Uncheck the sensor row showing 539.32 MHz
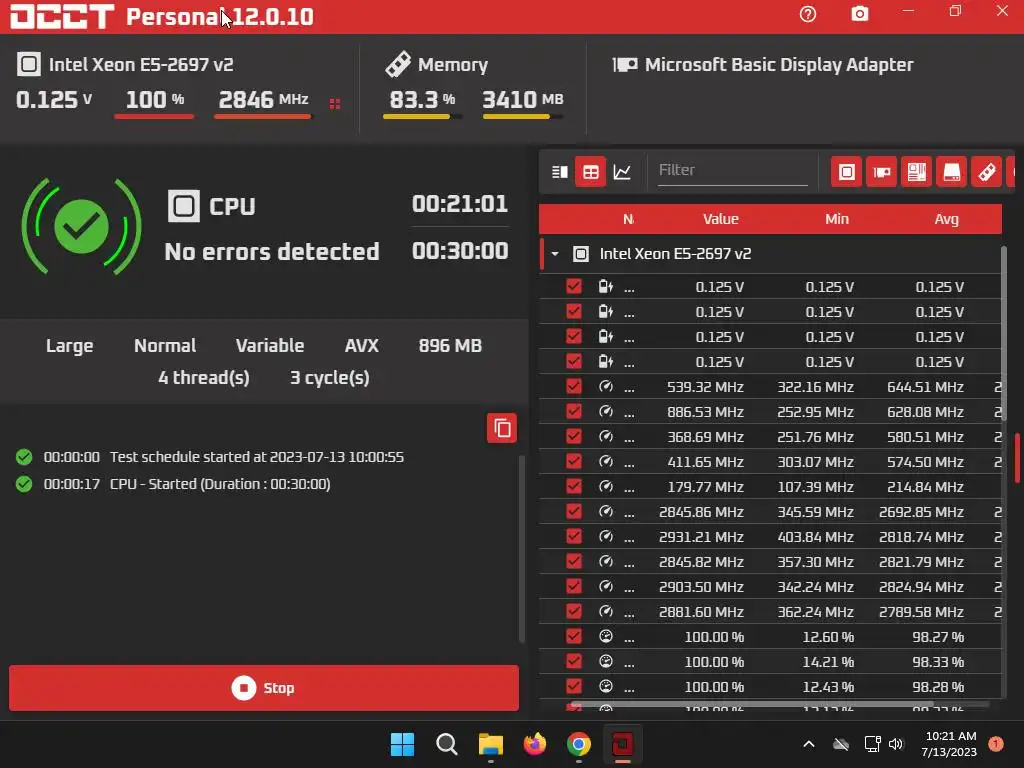The height and width of the screenshot is (768, 1024). coord(574,386)
